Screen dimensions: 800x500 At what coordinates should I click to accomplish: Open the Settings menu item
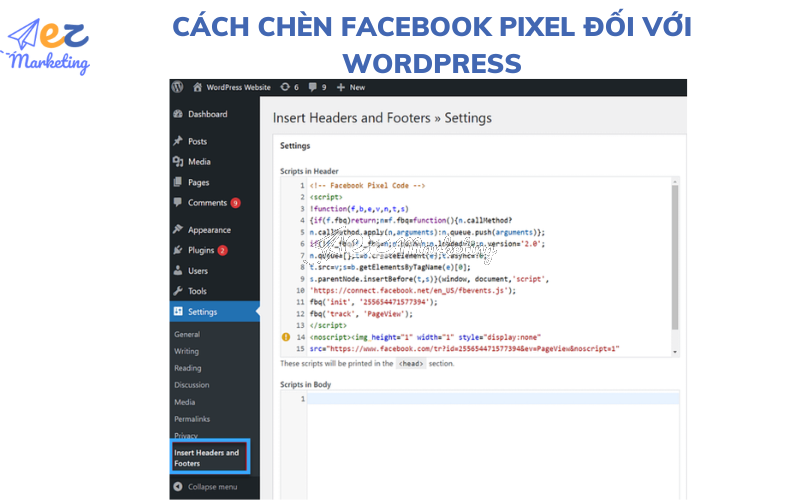point(214,312)
